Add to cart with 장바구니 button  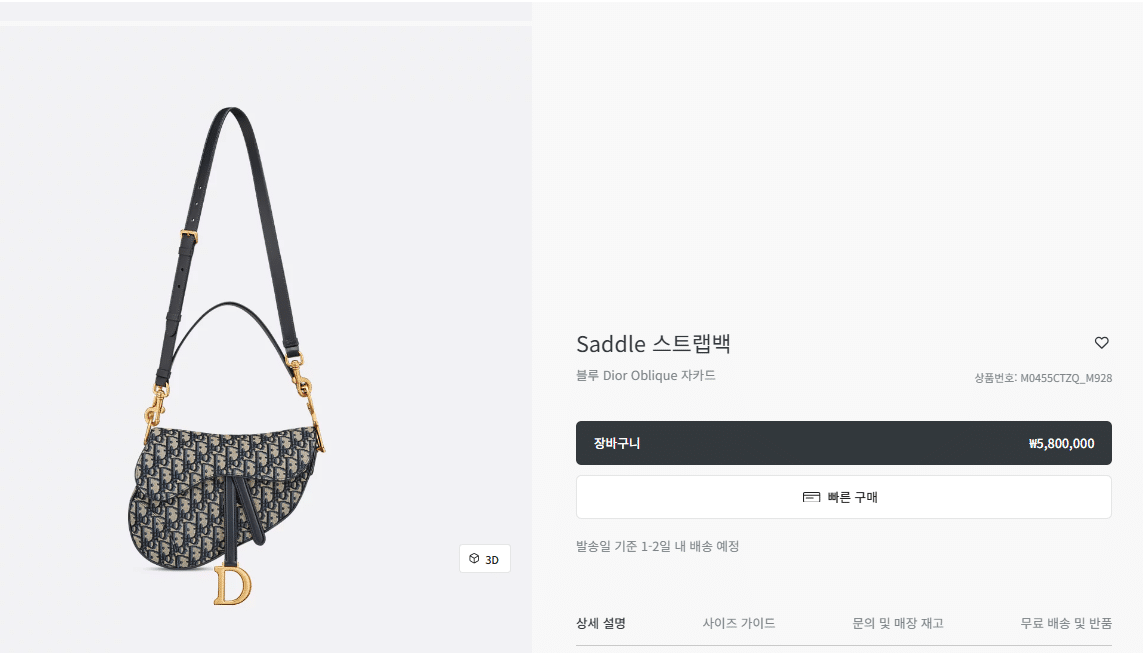(843, 443)
